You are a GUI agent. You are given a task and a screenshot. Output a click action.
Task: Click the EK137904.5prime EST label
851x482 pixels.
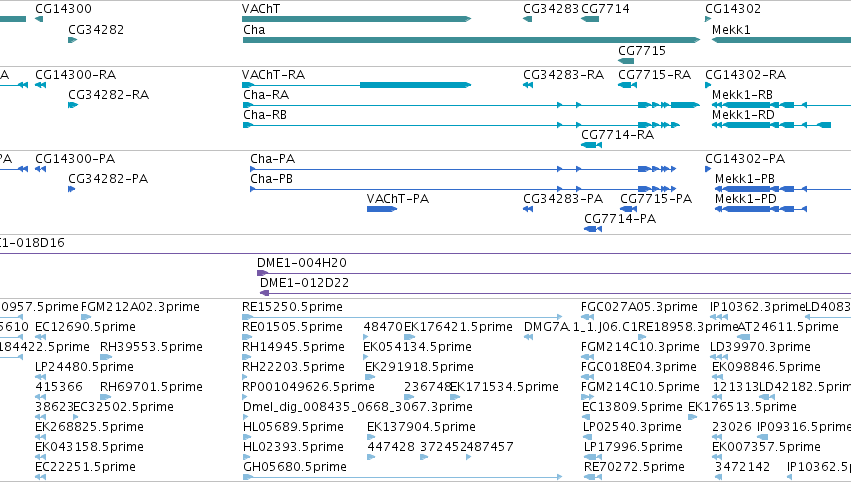point(421,427)
